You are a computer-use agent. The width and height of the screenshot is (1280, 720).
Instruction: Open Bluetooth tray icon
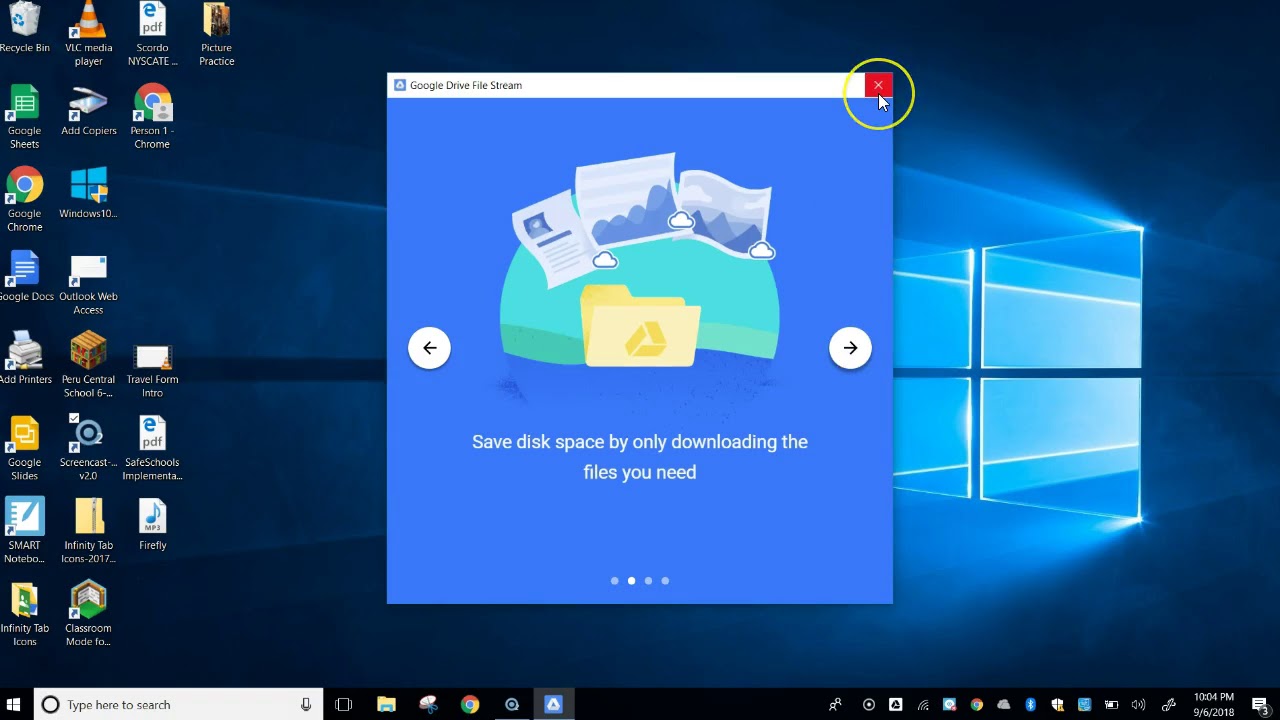click(1031, 705)
